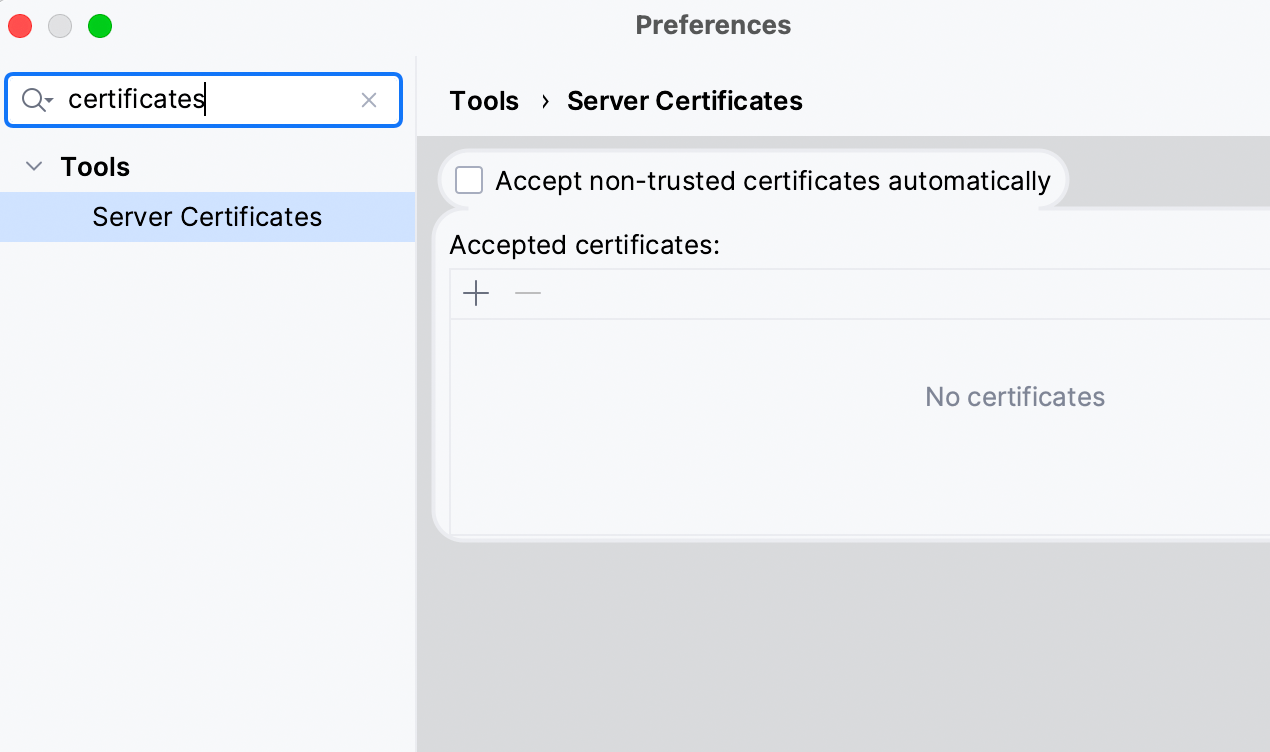Click the add certificate plus icon

click(477, 294)
